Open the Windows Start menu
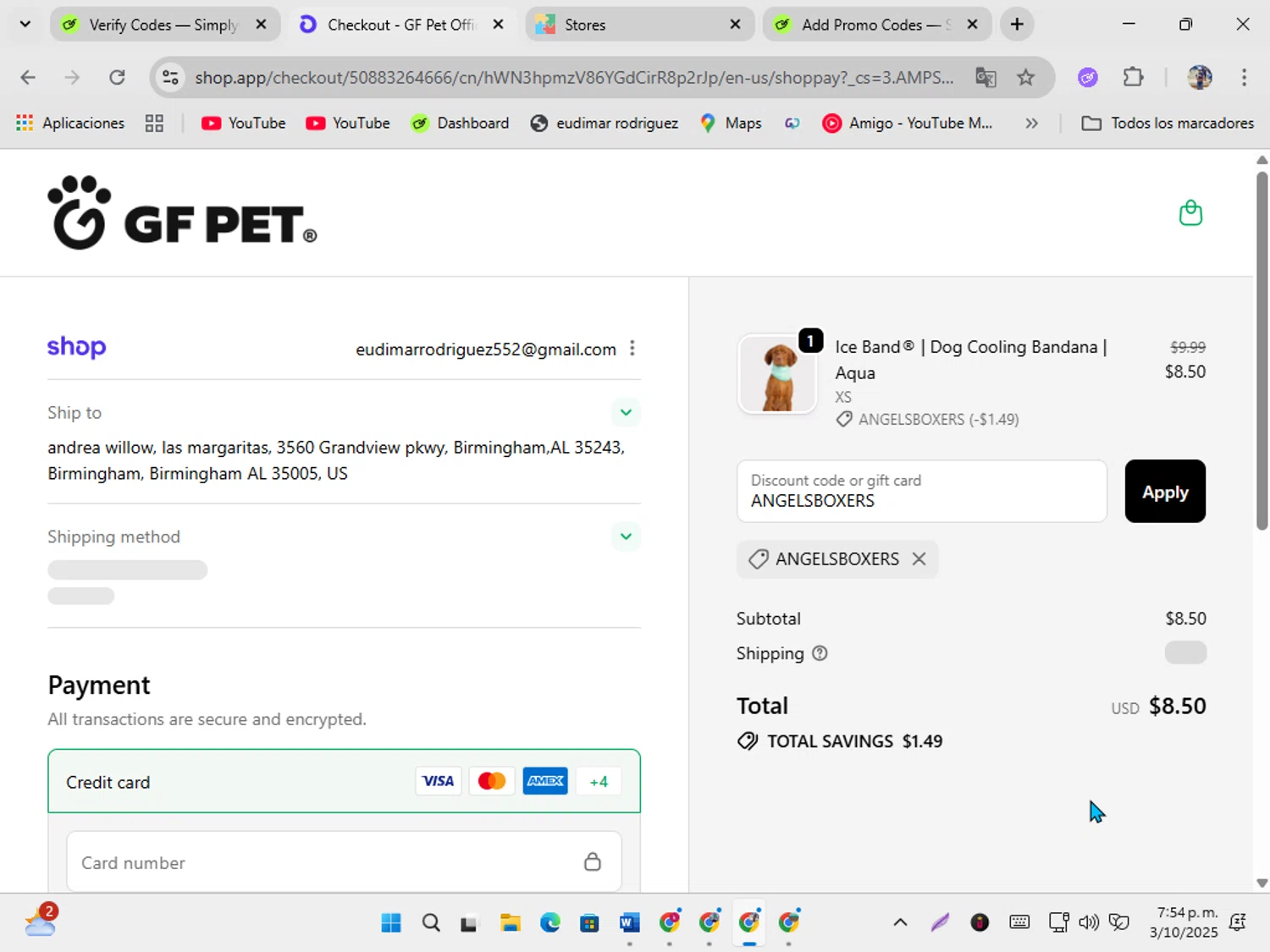 click(x=391, y=922)
